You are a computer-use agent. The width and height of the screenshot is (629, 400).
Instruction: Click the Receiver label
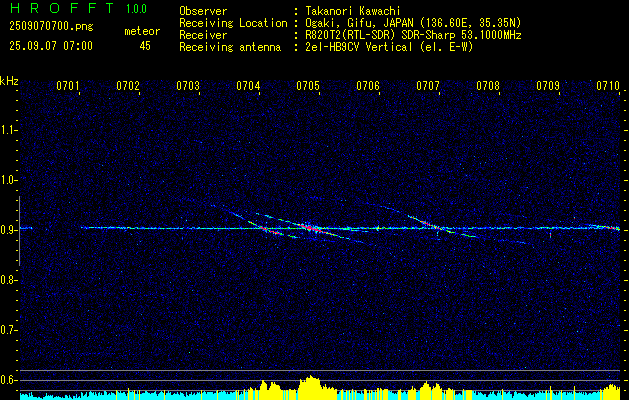pos(203,35)
